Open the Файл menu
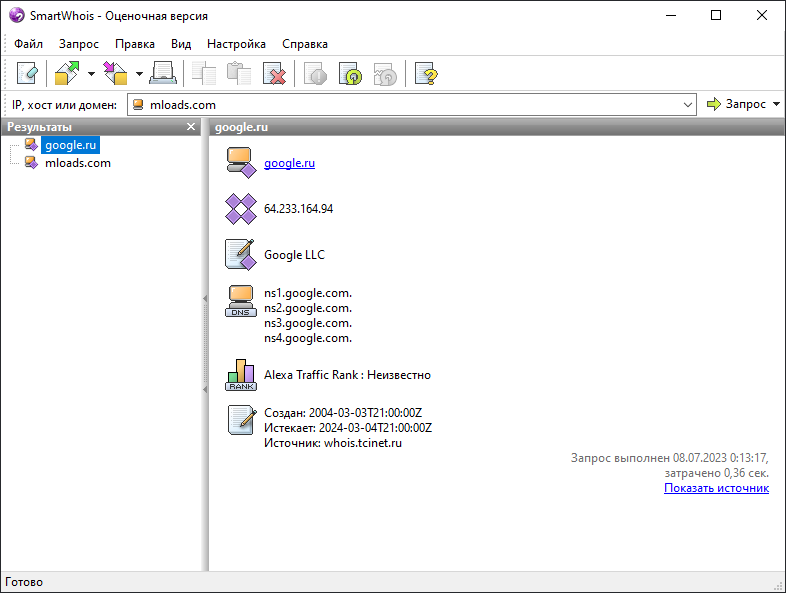Image resolution: width=786 pixels, height=593 pixels. click(x=28, y=44)
